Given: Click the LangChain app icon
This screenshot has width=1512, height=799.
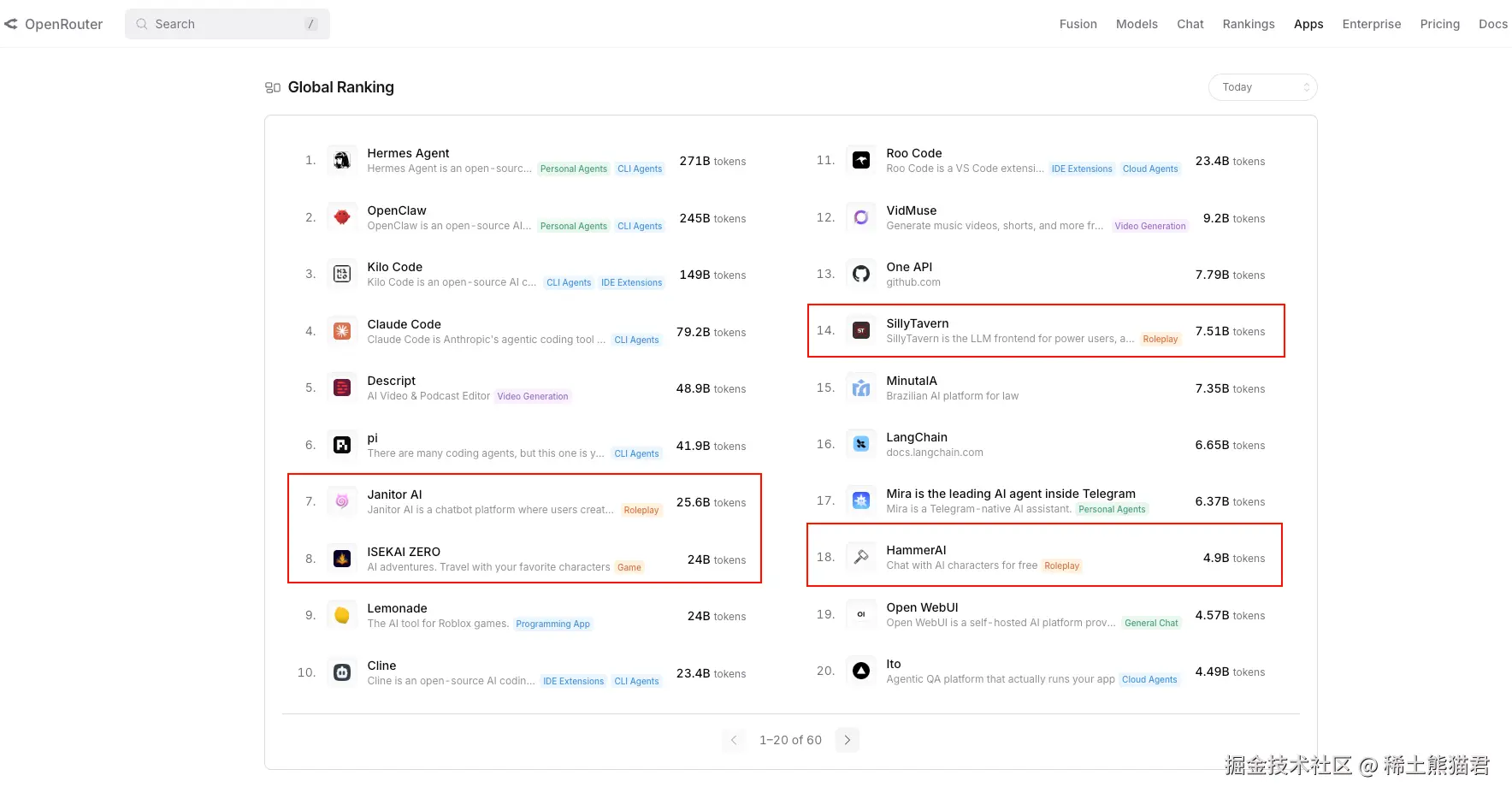Looking at the screenshot, I should coord(861,444).
